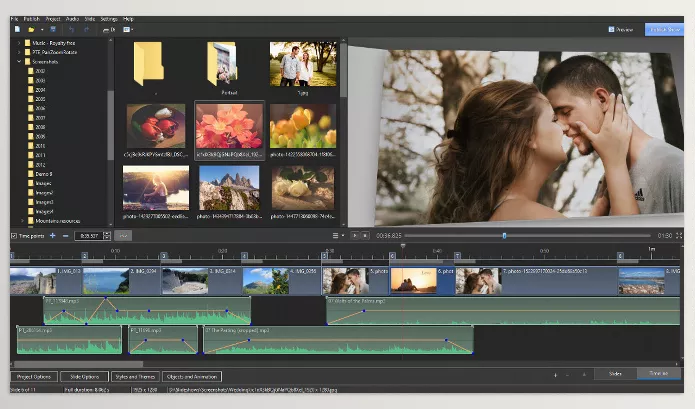The height and width of the screenshot is (409, 695).
Task: Toggle the Time points checkbox
Action: click(x=14, y=236)
